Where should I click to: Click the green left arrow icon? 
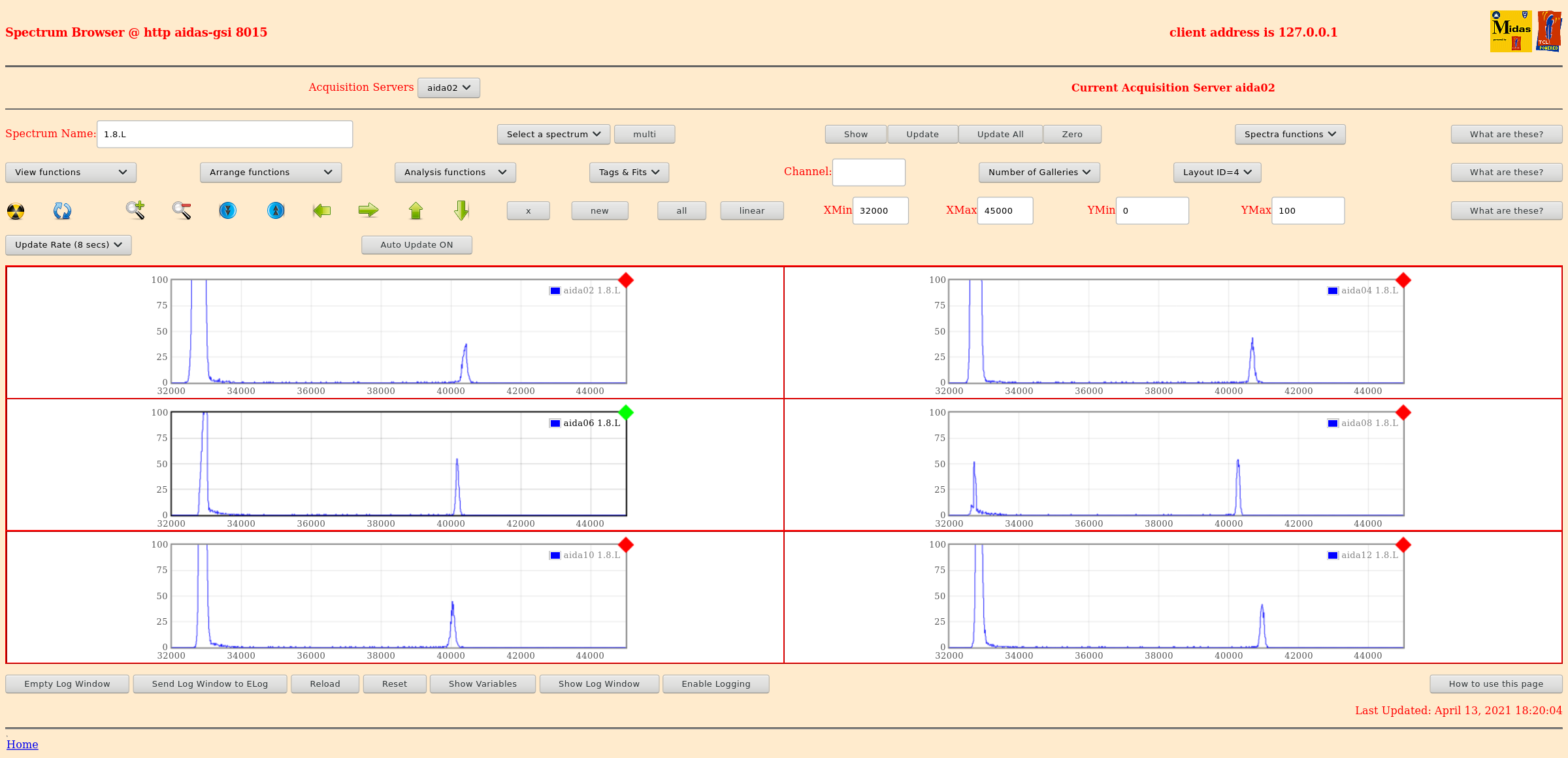coord(321,210)
